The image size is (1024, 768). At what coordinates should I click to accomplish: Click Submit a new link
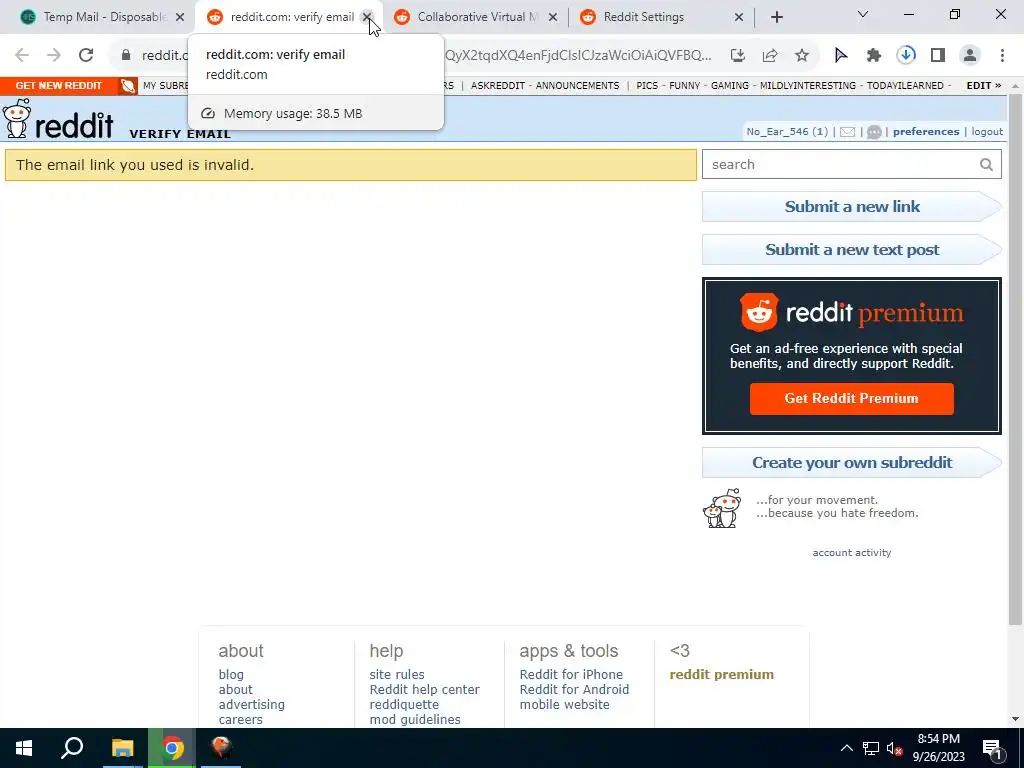(852, 206)
